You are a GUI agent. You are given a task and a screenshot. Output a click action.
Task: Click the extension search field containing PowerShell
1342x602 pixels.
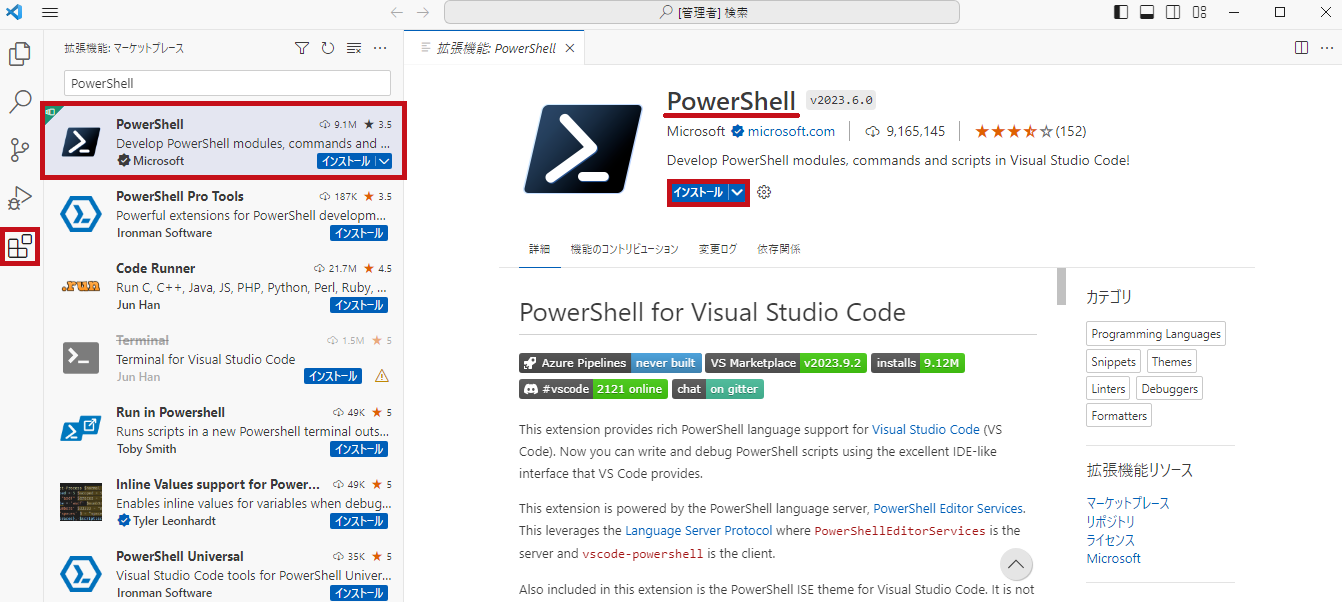(227, 83)
